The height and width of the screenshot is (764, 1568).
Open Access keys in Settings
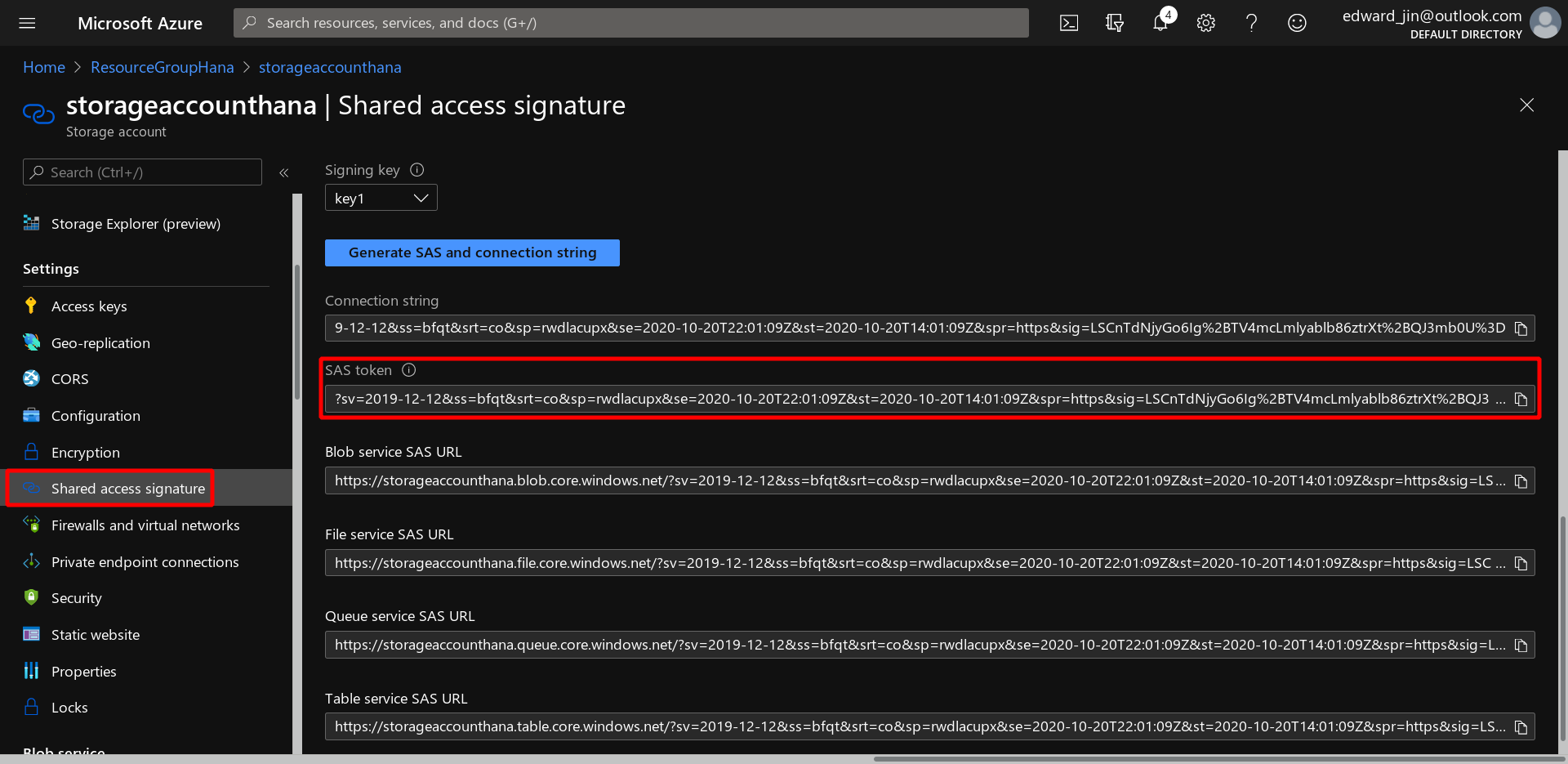(89, 306)
